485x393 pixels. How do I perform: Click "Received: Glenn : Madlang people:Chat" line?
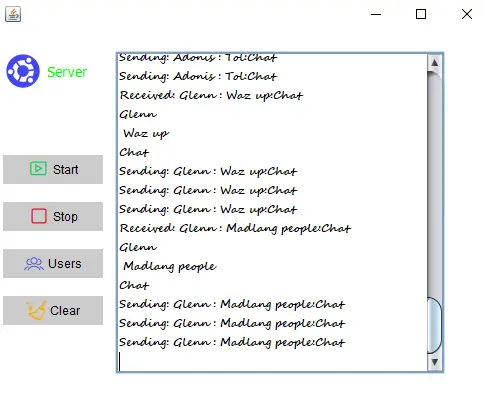point(235,228)
